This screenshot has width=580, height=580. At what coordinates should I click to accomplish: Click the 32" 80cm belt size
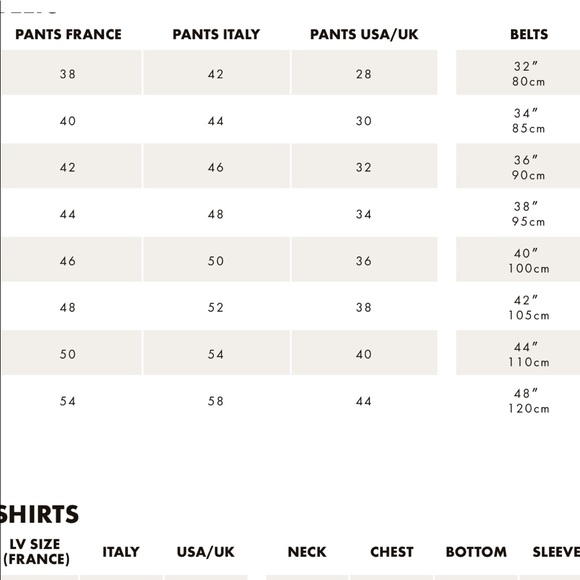click(x=529, y=74)
